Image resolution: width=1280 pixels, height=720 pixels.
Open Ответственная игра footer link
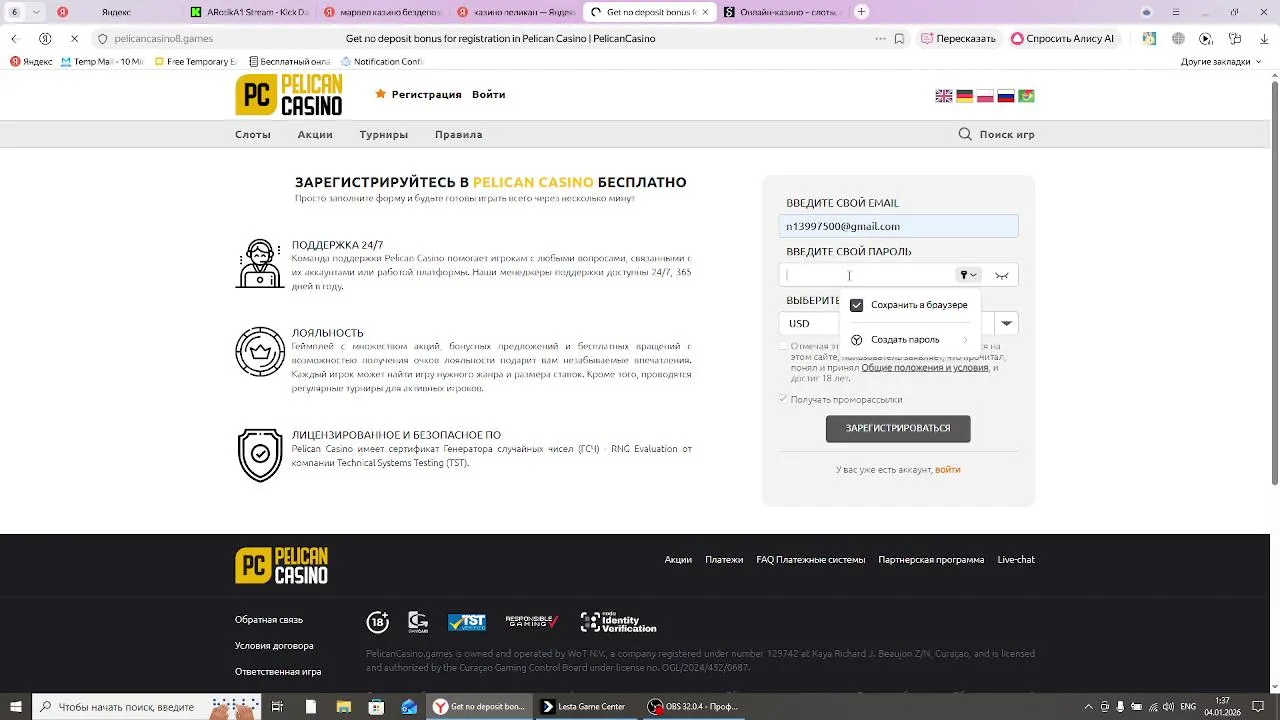pyautogui.click(x=278, y=672)
